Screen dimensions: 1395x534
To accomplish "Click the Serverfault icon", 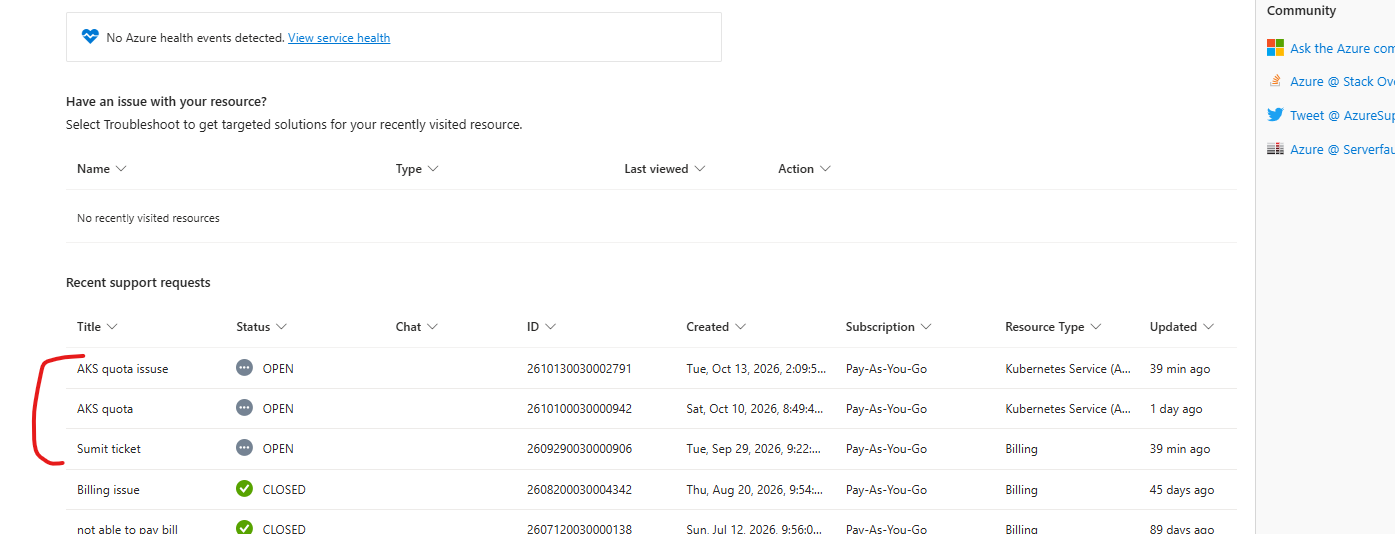I will click(x=1275, y=149).
